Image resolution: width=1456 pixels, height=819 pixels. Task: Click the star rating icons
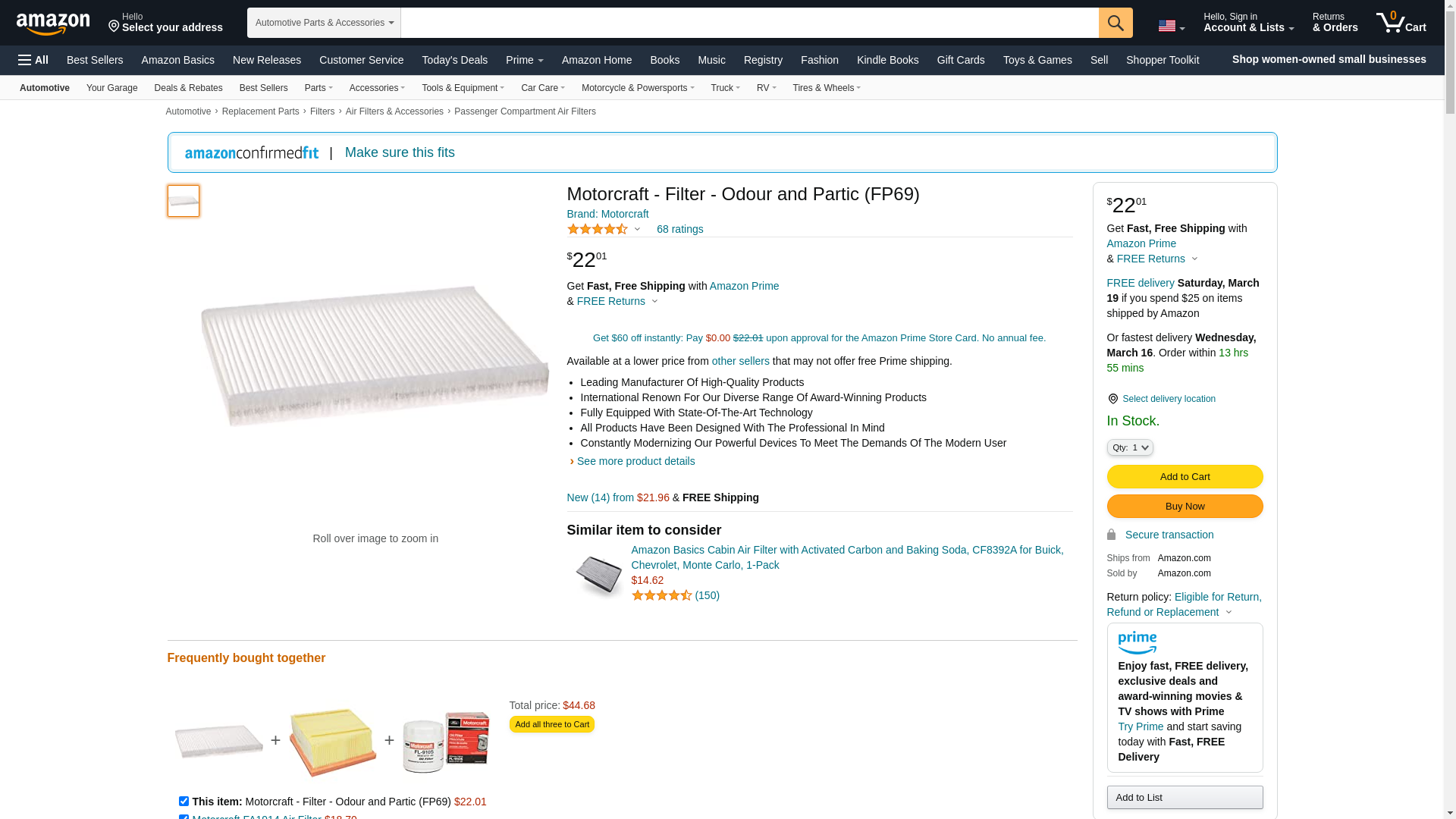[598, 229]
